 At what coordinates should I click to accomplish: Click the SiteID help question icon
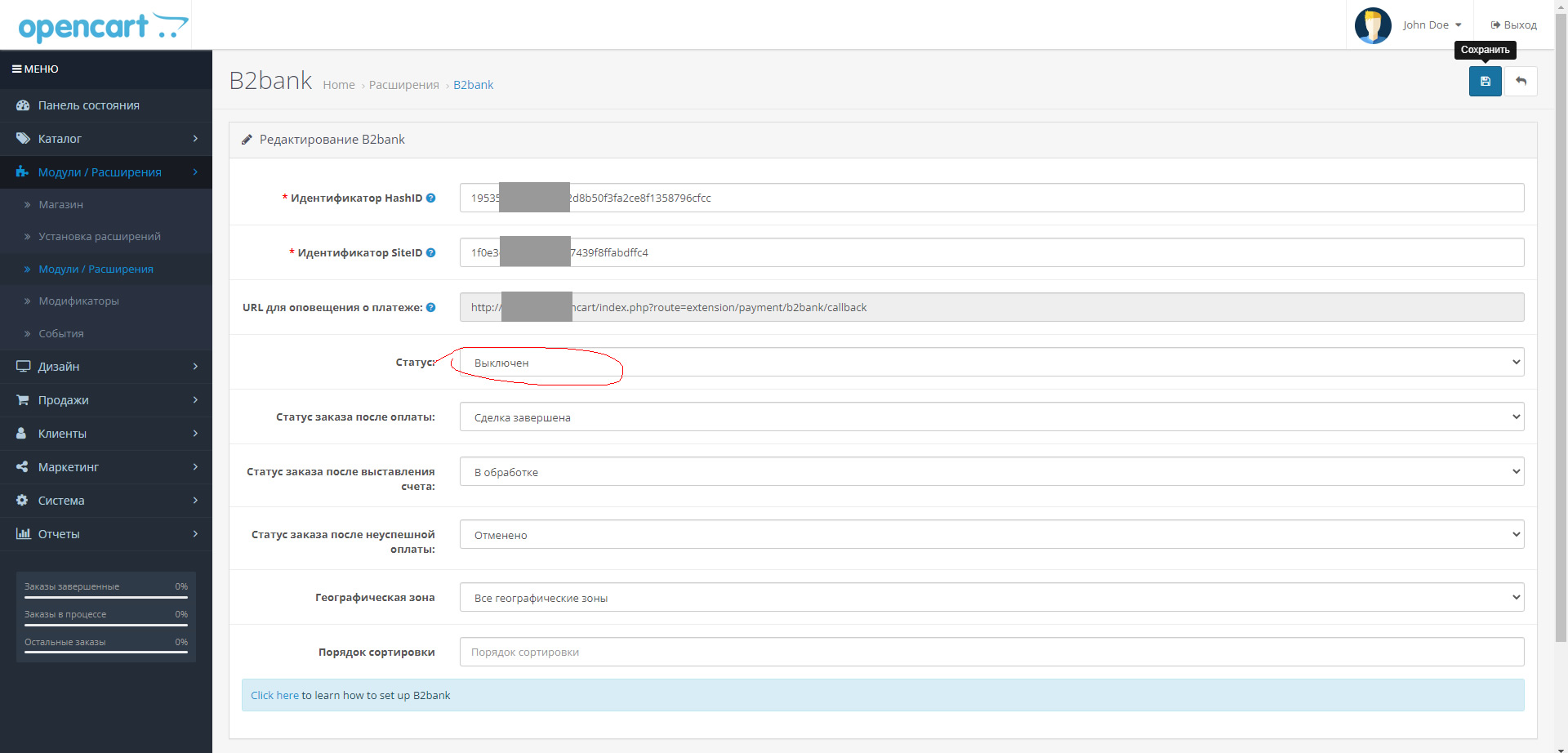[x=431, y=252]
